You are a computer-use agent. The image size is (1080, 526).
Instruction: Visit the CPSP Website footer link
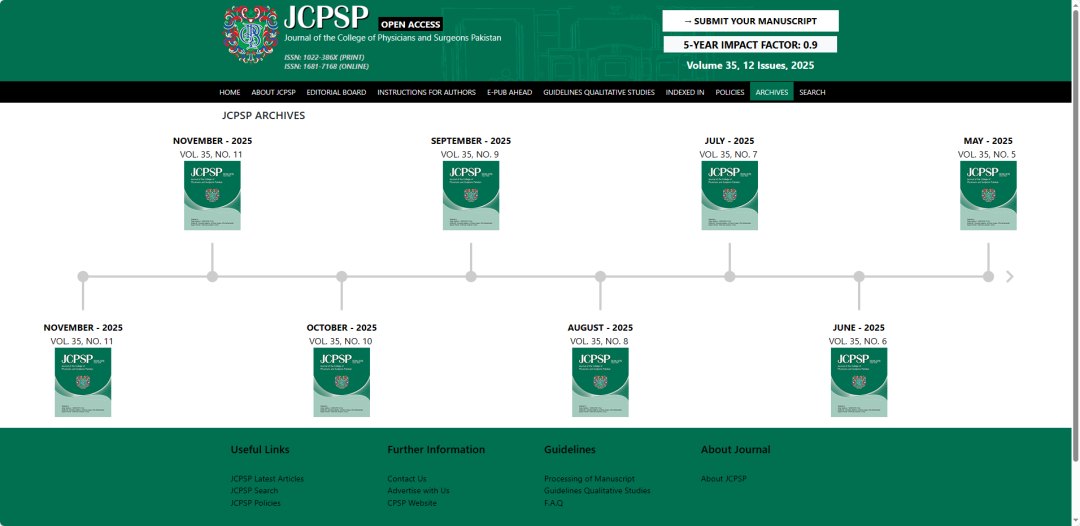click(412, 503)
